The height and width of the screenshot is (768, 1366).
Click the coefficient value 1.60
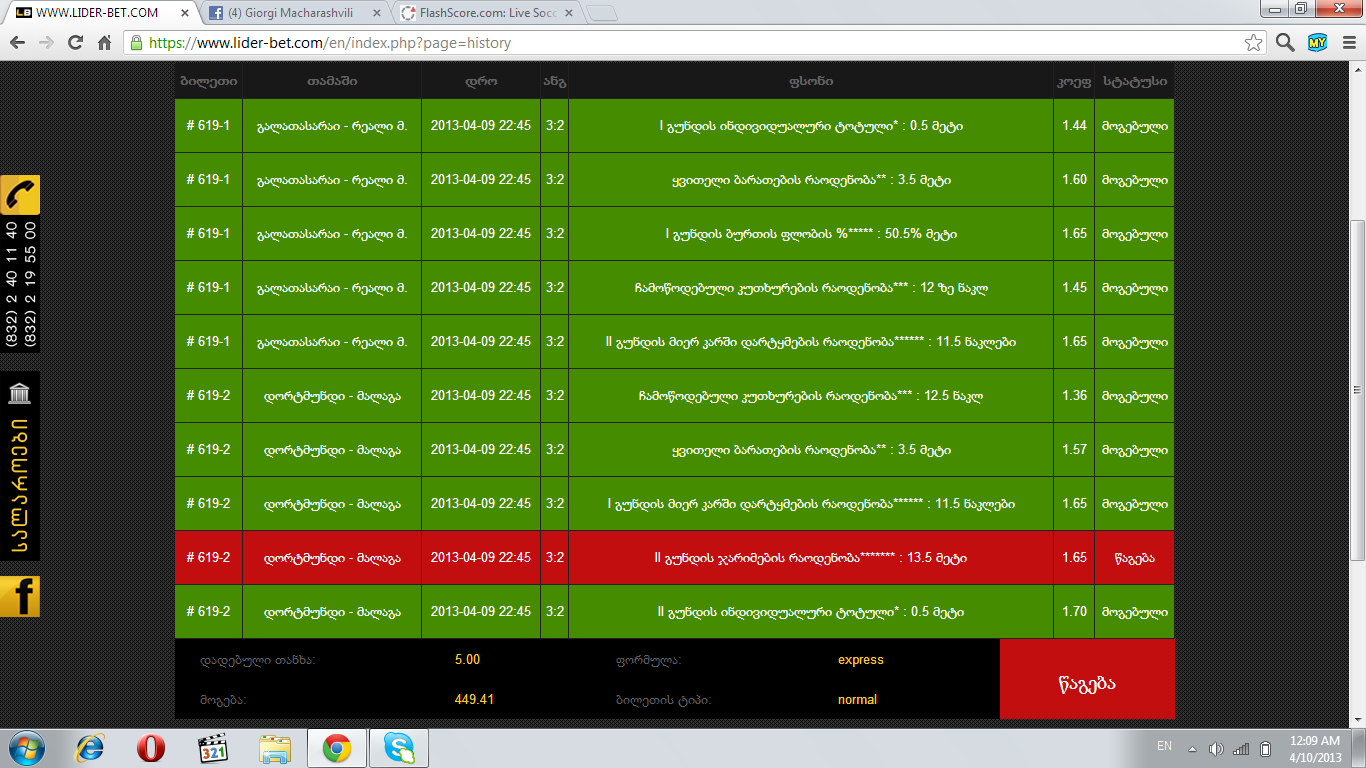click(x=1074, y=180)
